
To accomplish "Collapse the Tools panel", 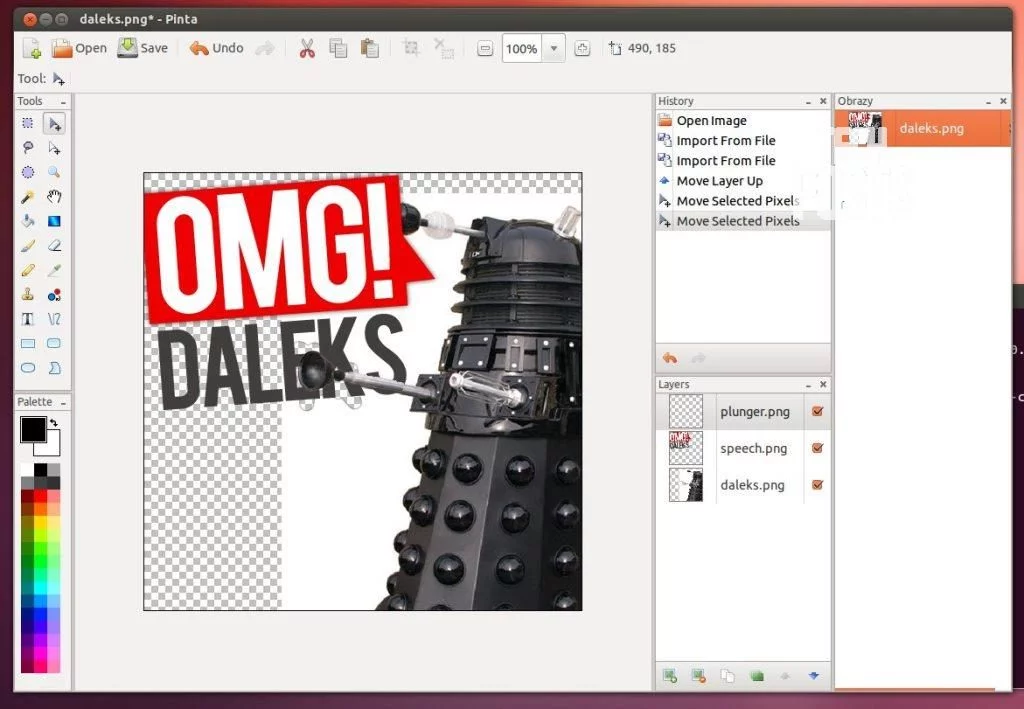I will [x=63, y=102].
